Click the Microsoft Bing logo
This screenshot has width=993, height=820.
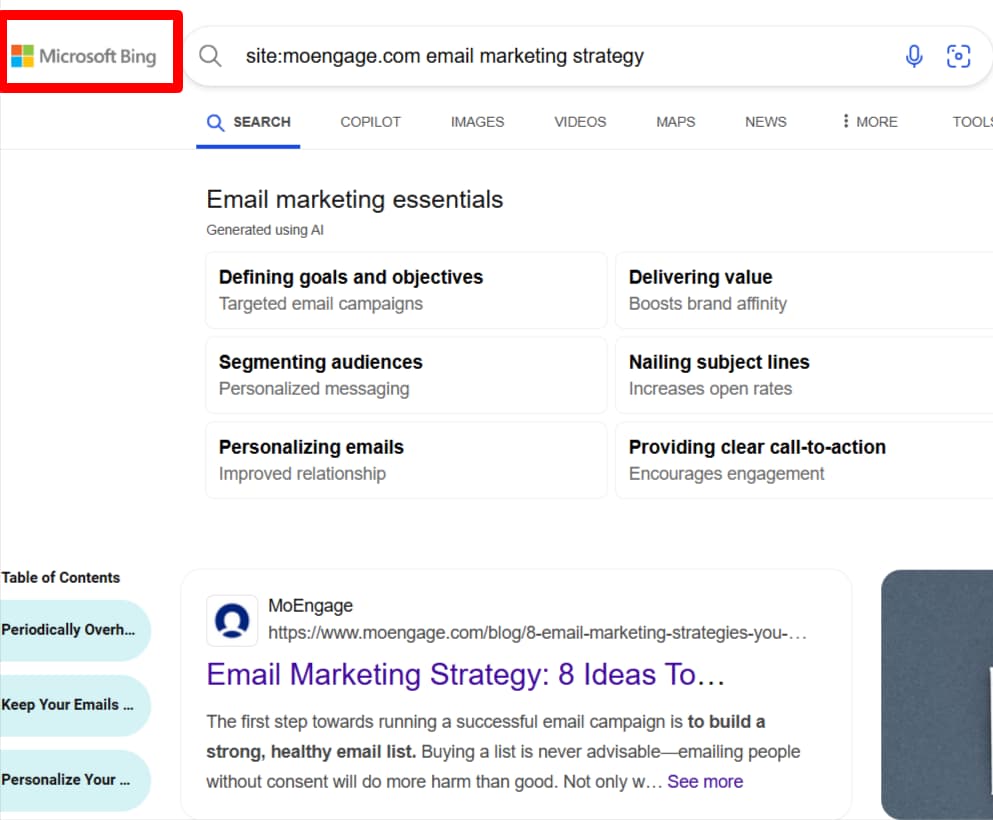tap(84, 56)
